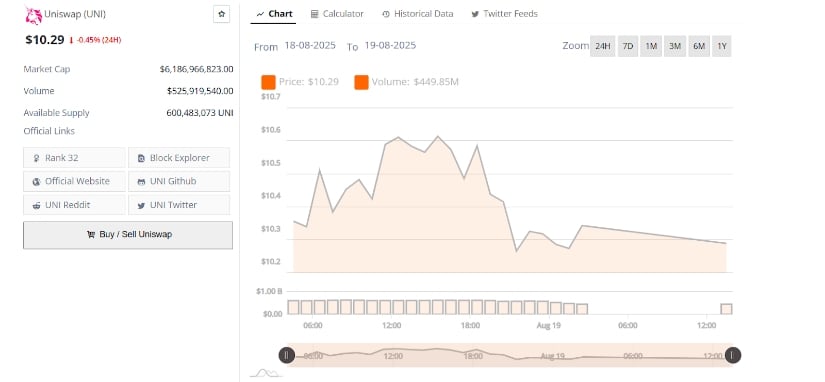Image resolution: width=825 pixels, height=382 pixels.
Task: Click the Official Links label
Action: [49, 131]
